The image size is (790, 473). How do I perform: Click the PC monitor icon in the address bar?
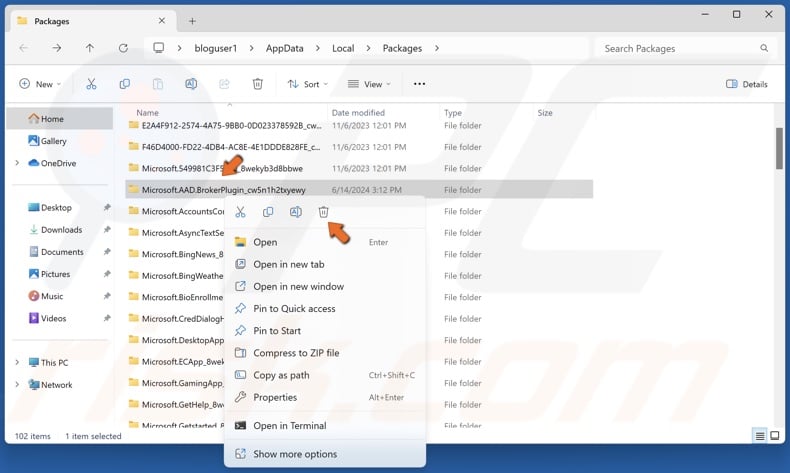(x=159, y=48)
